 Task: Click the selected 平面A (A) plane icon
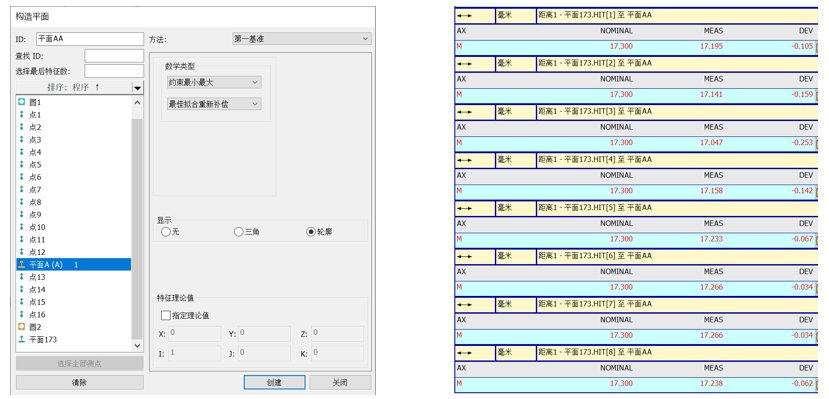(x=22, y=265)
